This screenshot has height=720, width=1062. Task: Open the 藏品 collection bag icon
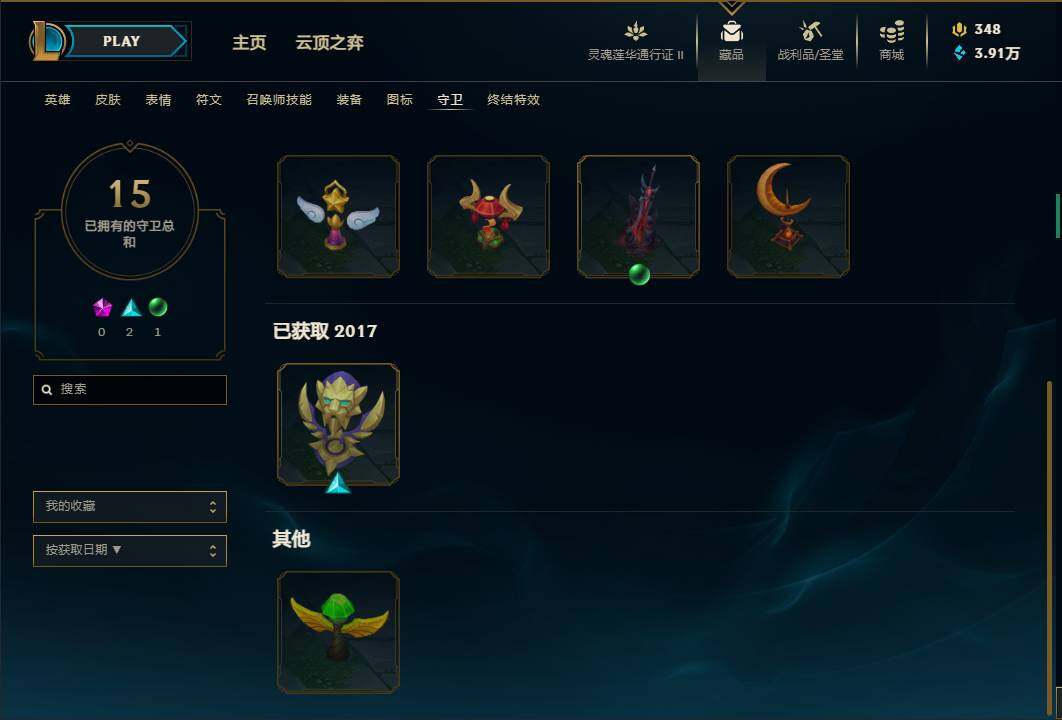731,32
